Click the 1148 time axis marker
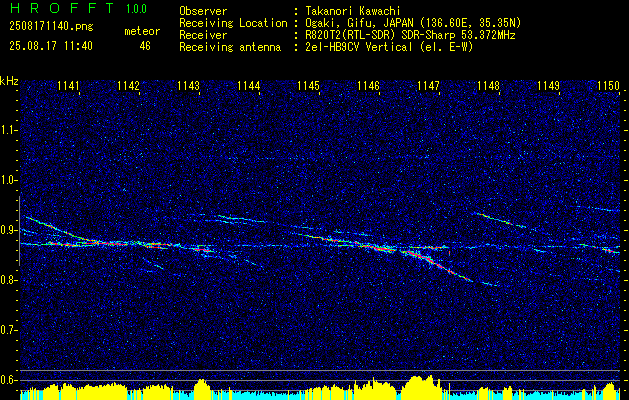Screen dimensions: 629x400 point(489,86)
